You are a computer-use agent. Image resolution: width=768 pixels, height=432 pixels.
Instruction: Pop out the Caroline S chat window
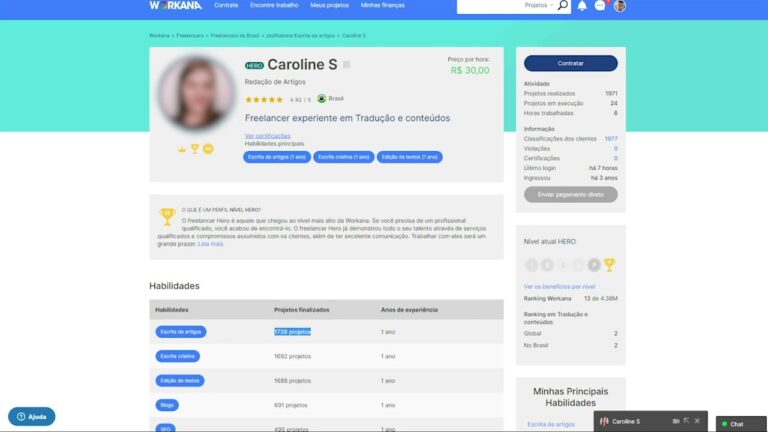point(688,421)
